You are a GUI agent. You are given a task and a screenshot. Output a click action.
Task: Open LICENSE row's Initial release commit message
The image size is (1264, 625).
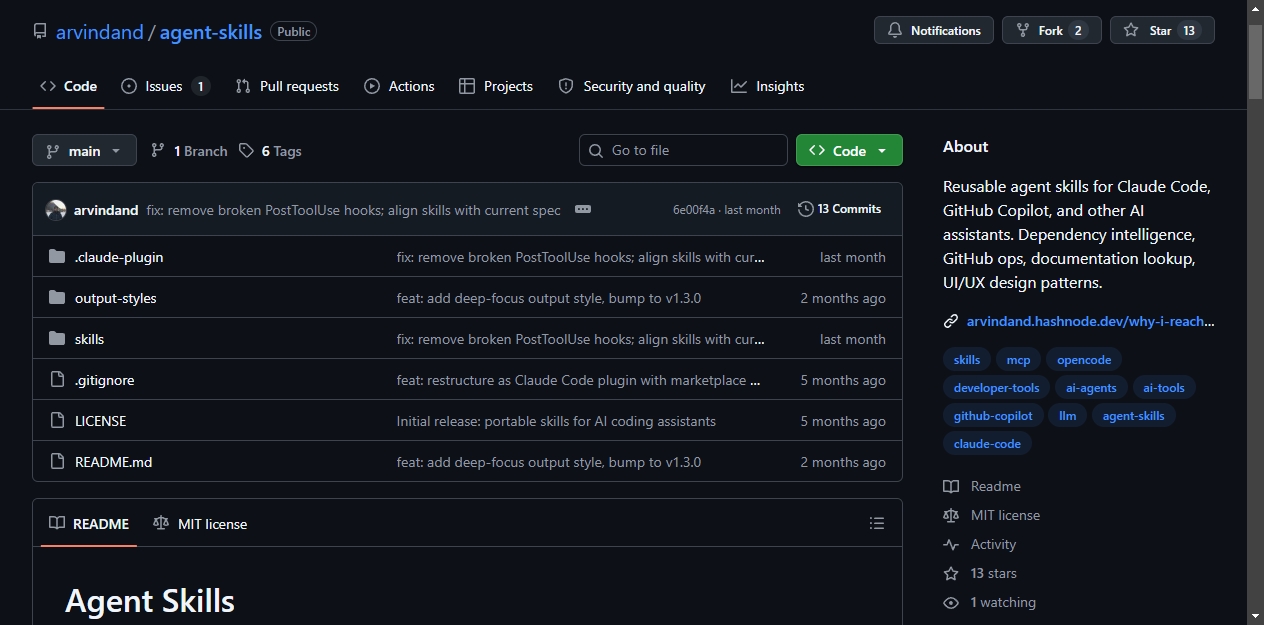tap(556, 421)
